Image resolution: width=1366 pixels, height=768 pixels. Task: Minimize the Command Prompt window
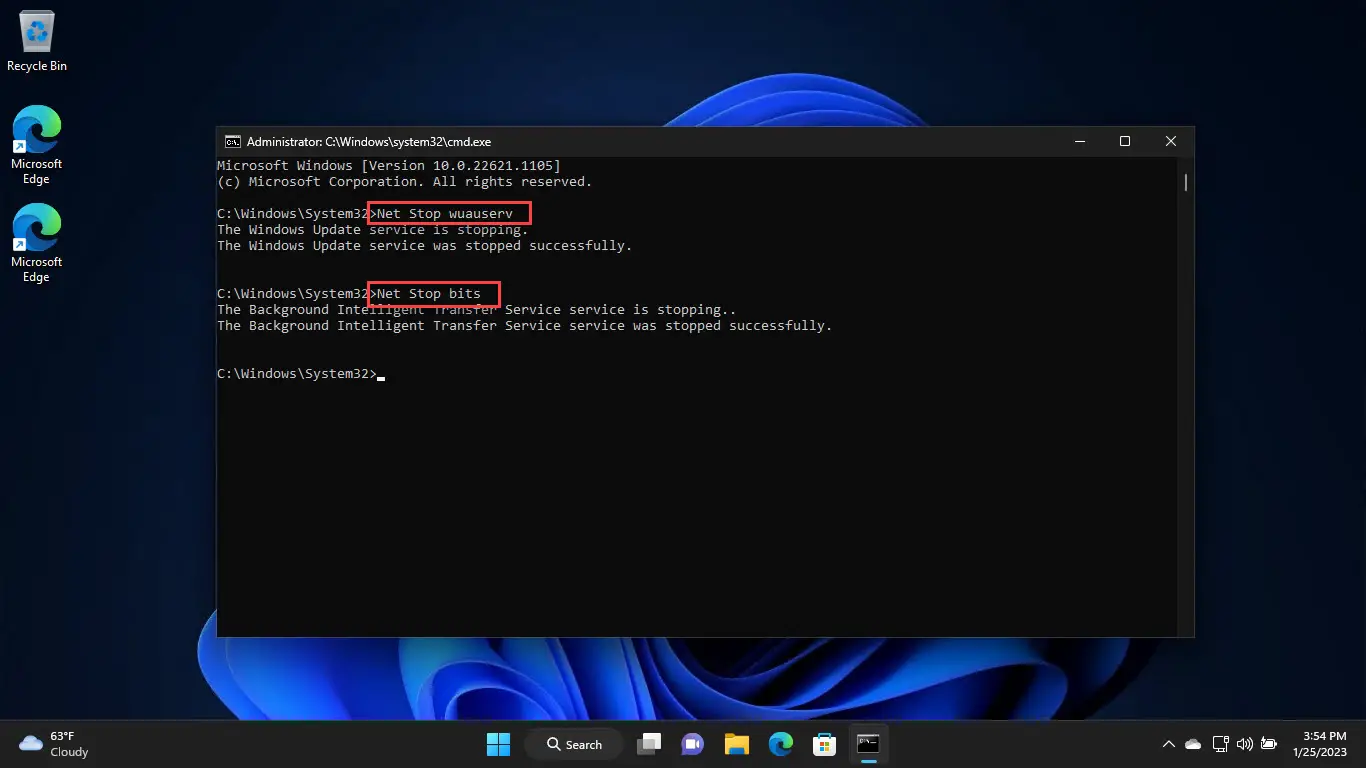(1079, 142)
